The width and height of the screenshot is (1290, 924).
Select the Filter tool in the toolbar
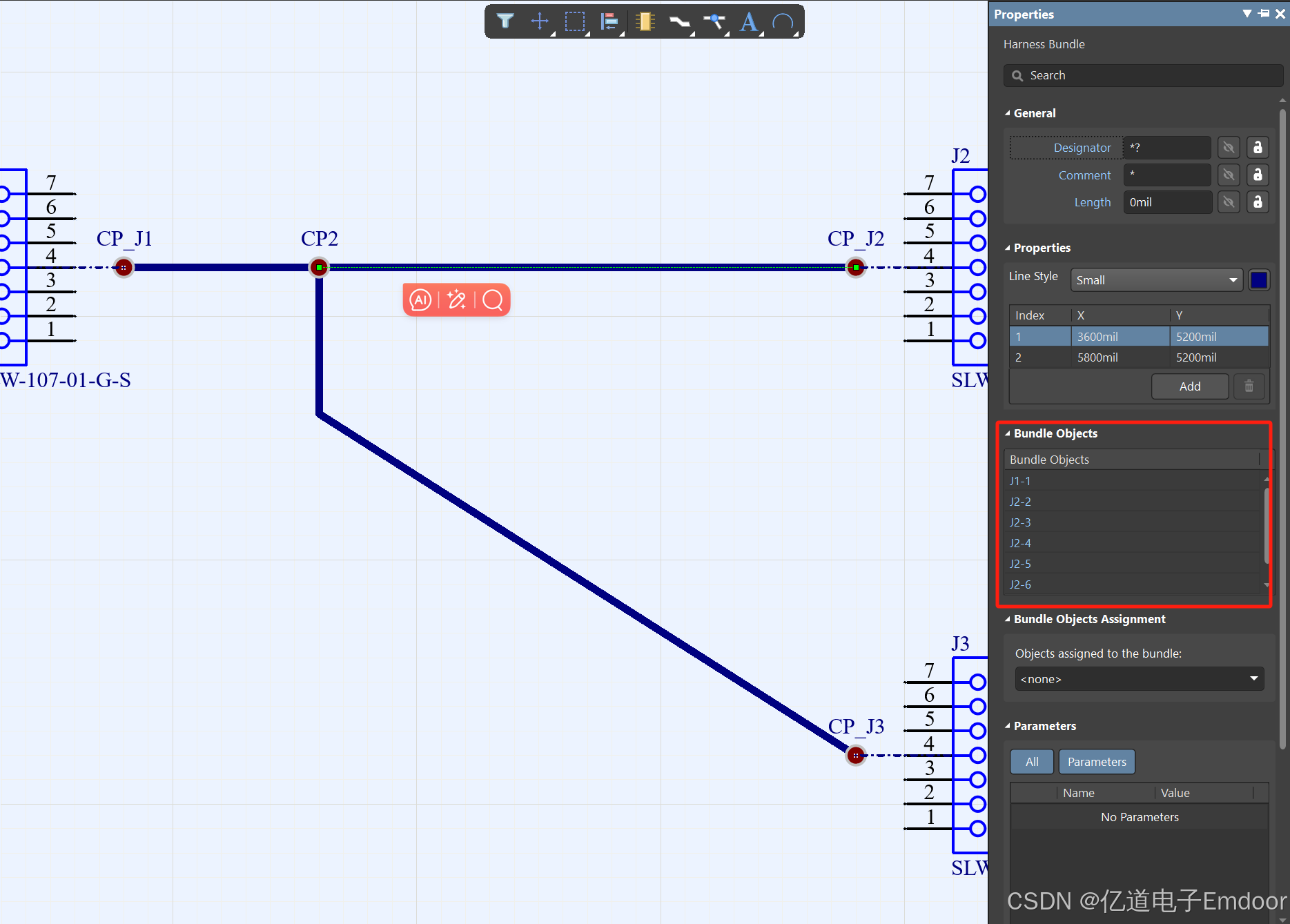coord(505,21)
